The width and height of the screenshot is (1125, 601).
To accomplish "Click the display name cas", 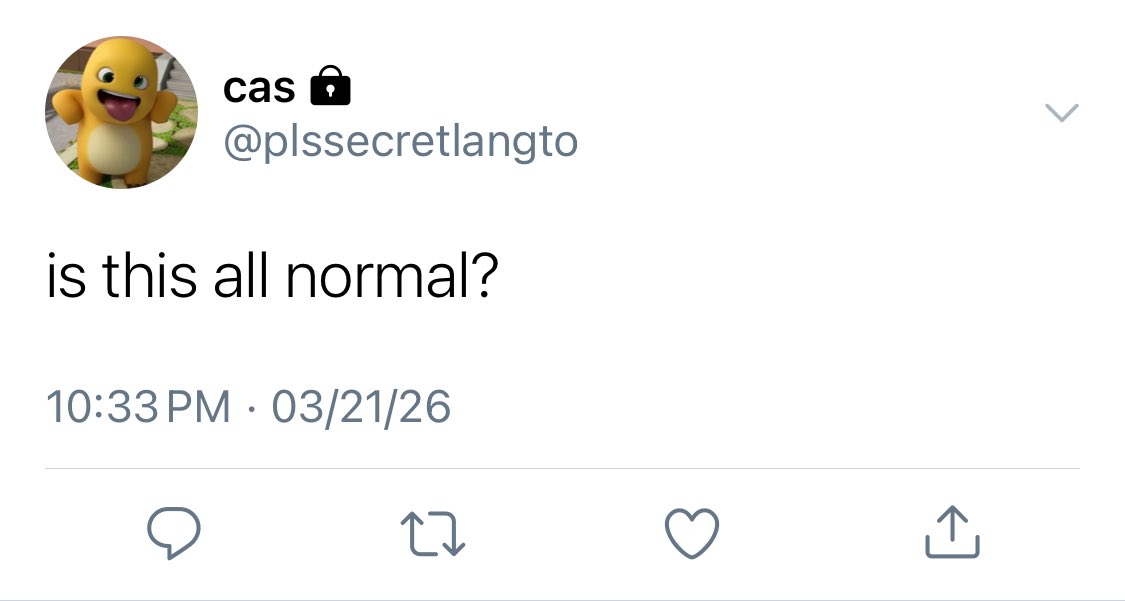I will coord(259,88).
